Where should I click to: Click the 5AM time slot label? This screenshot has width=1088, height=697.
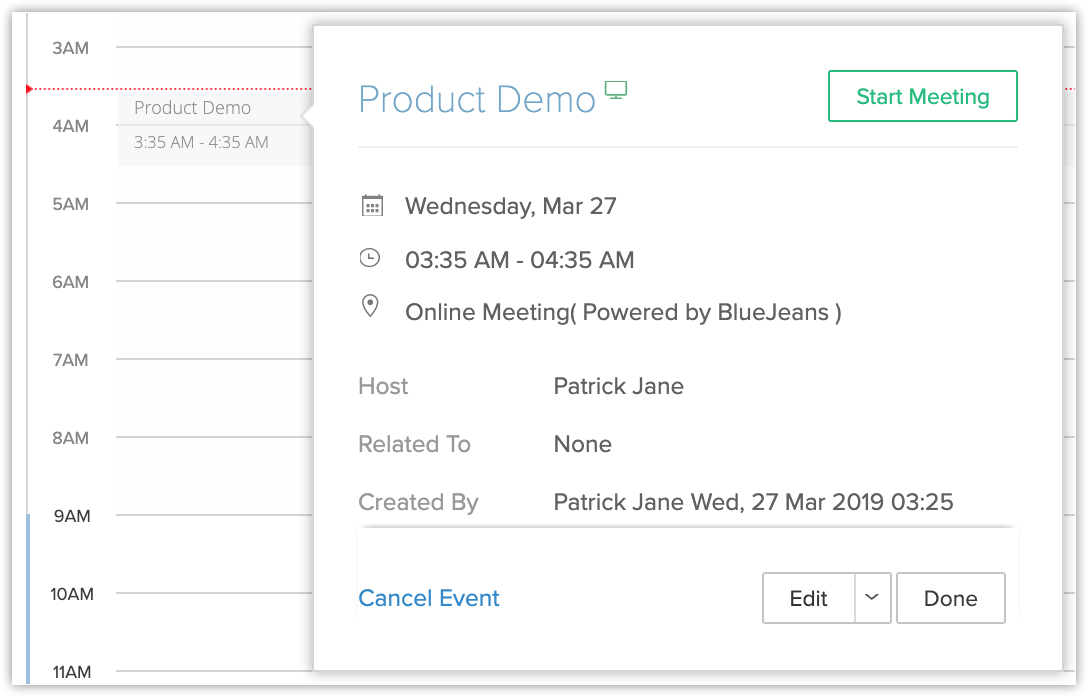pyautogui.click(x=71, y=204)
